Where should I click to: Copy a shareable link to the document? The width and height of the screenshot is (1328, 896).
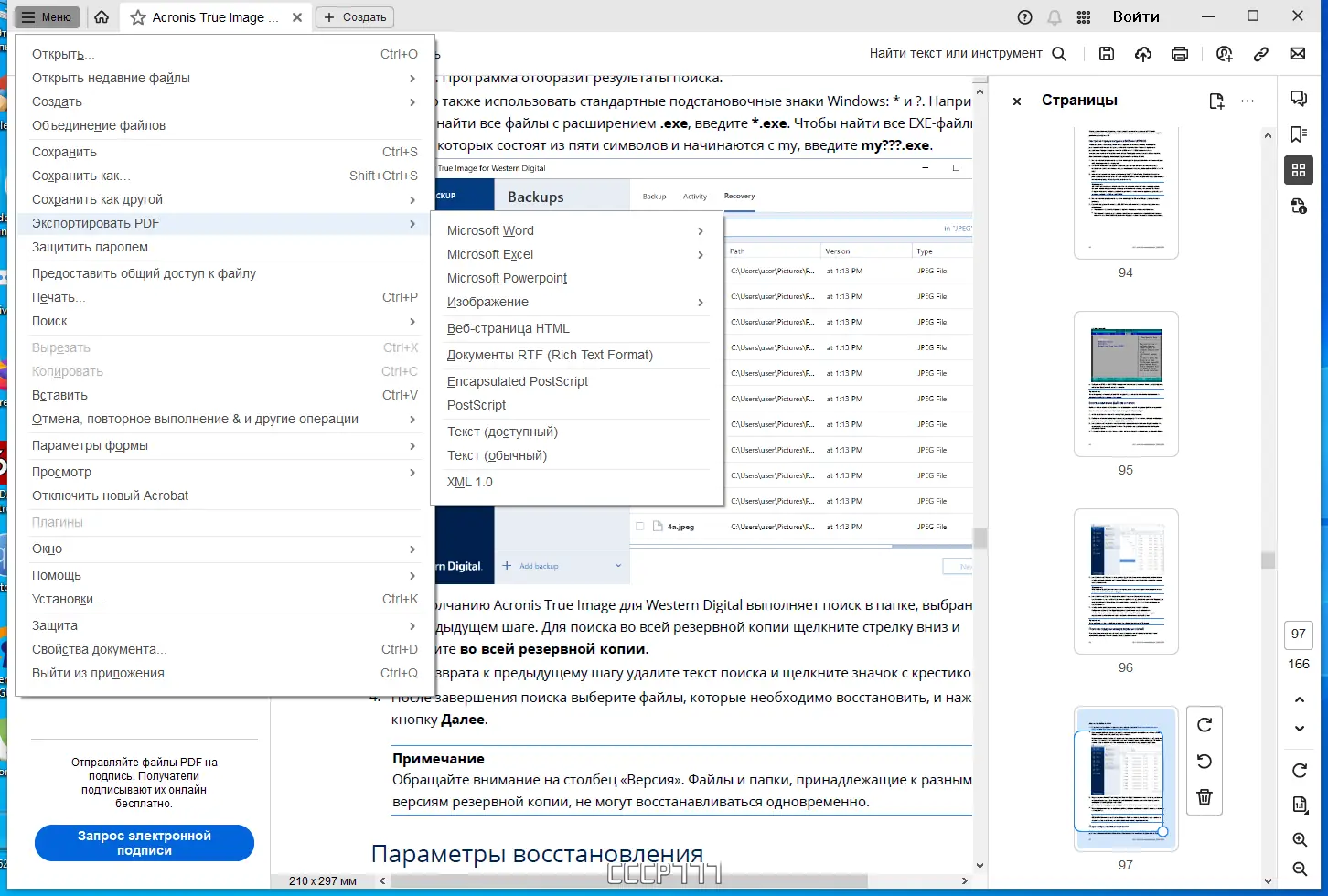coord(1261,53)
